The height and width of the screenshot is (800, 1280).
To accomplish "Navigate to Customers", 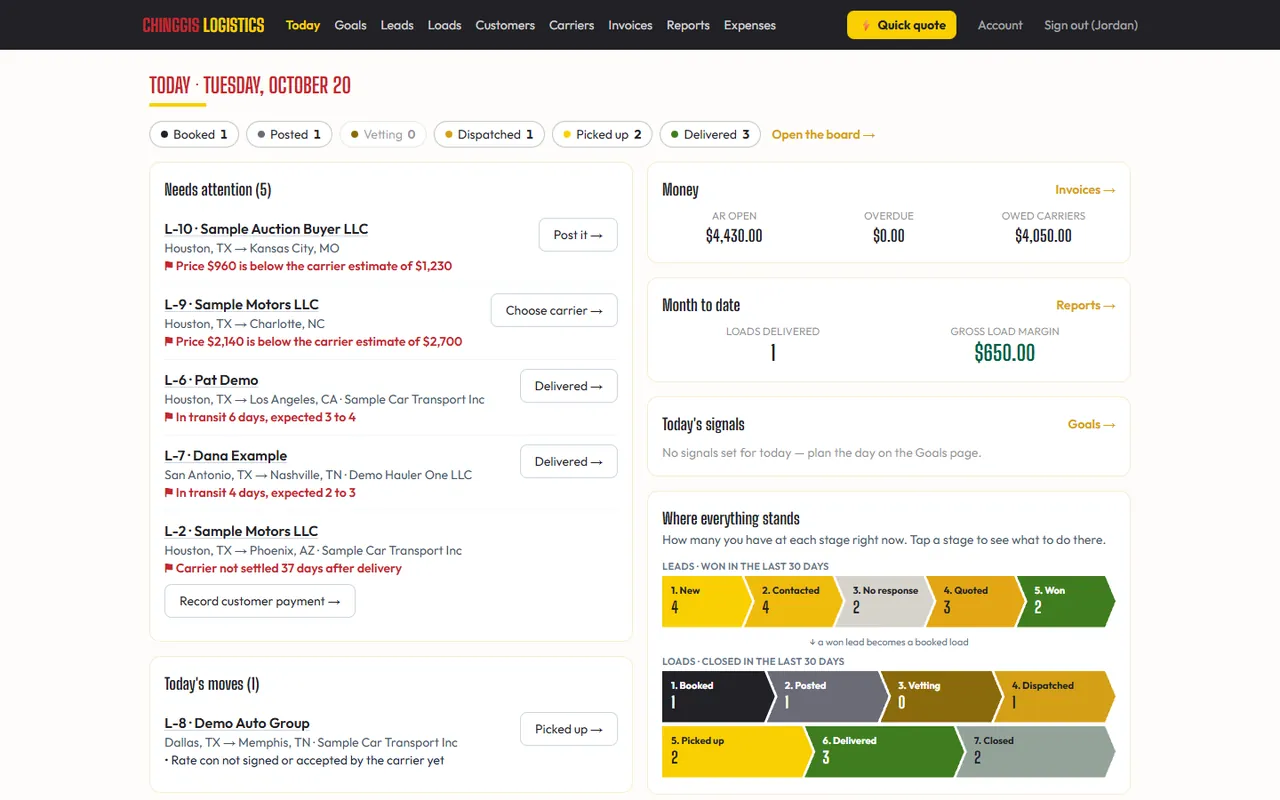I will pos(505,25).
